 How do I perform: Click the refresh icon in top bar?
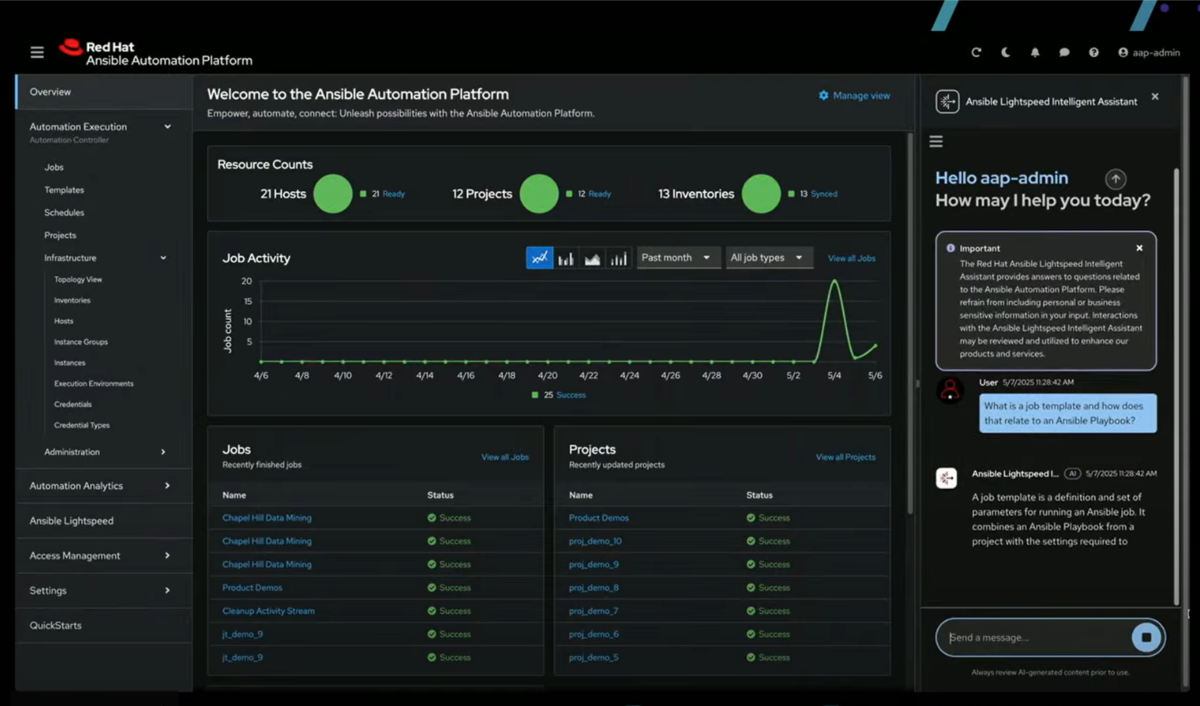[x=976, y=53]
